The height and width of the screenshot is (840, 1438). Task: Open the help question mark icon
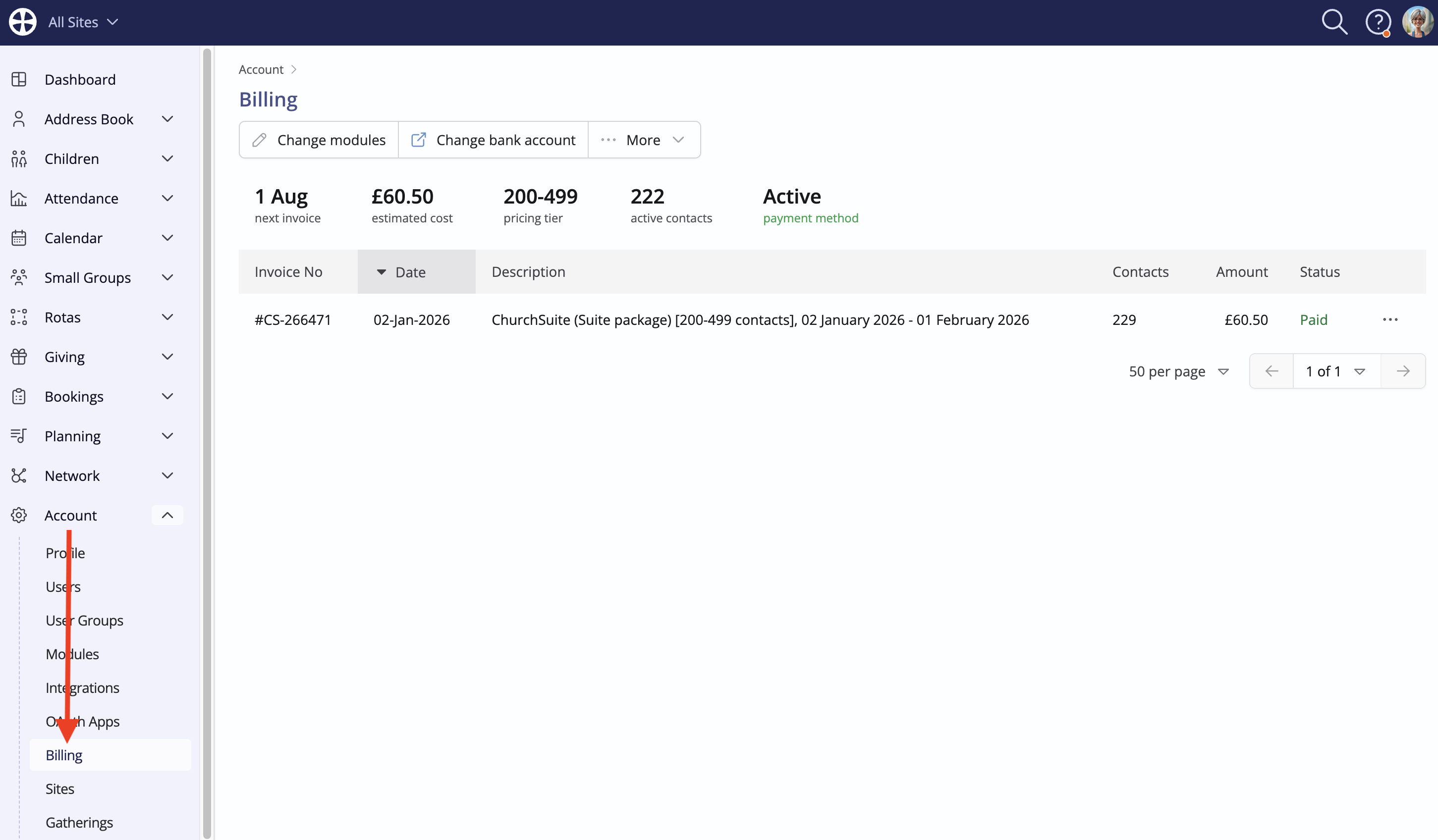pyautogui.click(x=1378, y=23)
